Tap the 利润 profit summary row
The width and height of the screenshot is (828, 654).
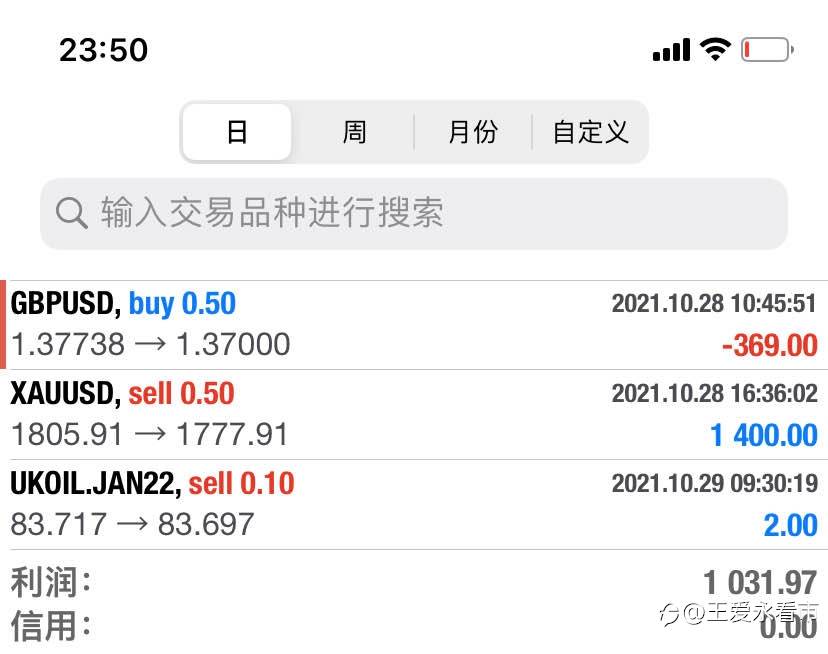413,581
